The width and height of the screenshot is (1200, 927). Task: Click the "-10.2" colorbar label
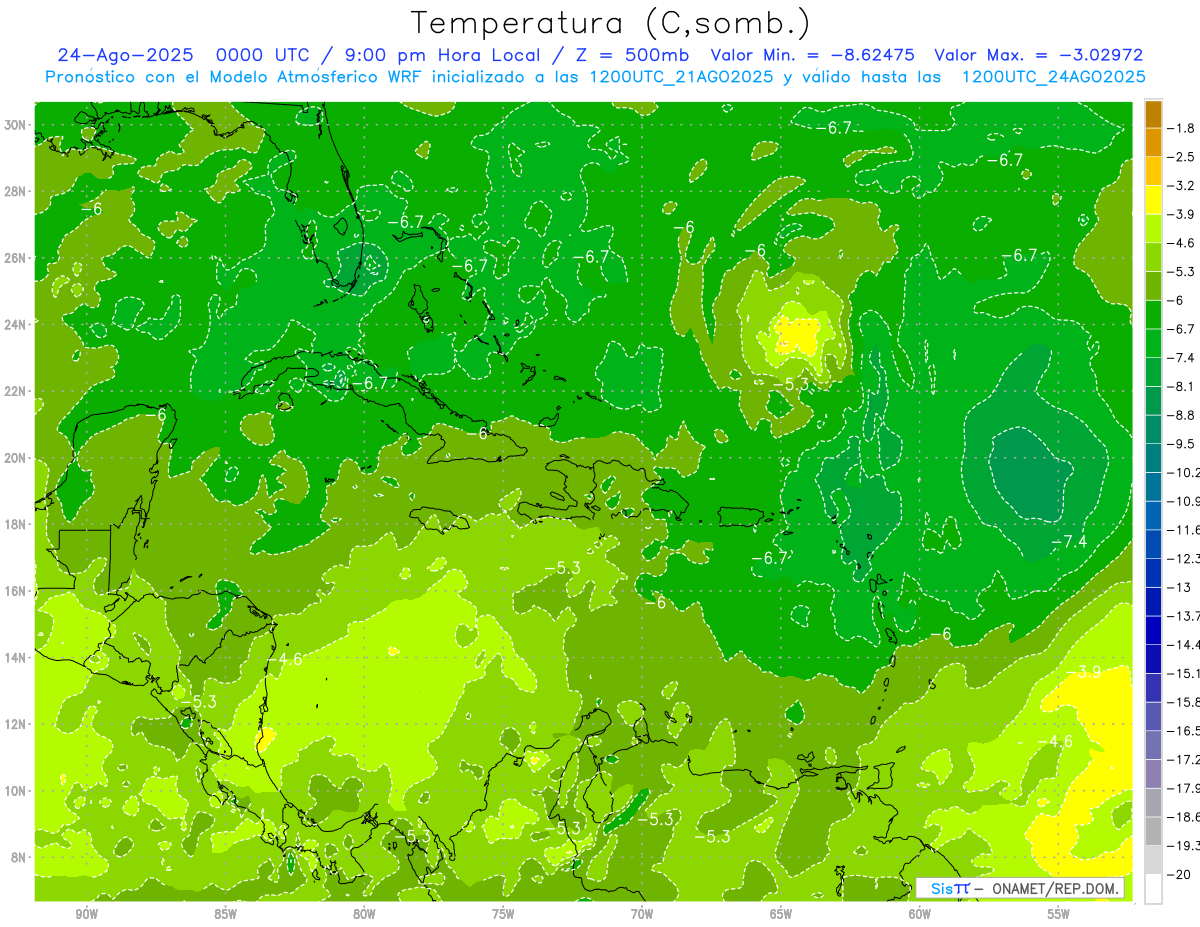pos(1183,473)
